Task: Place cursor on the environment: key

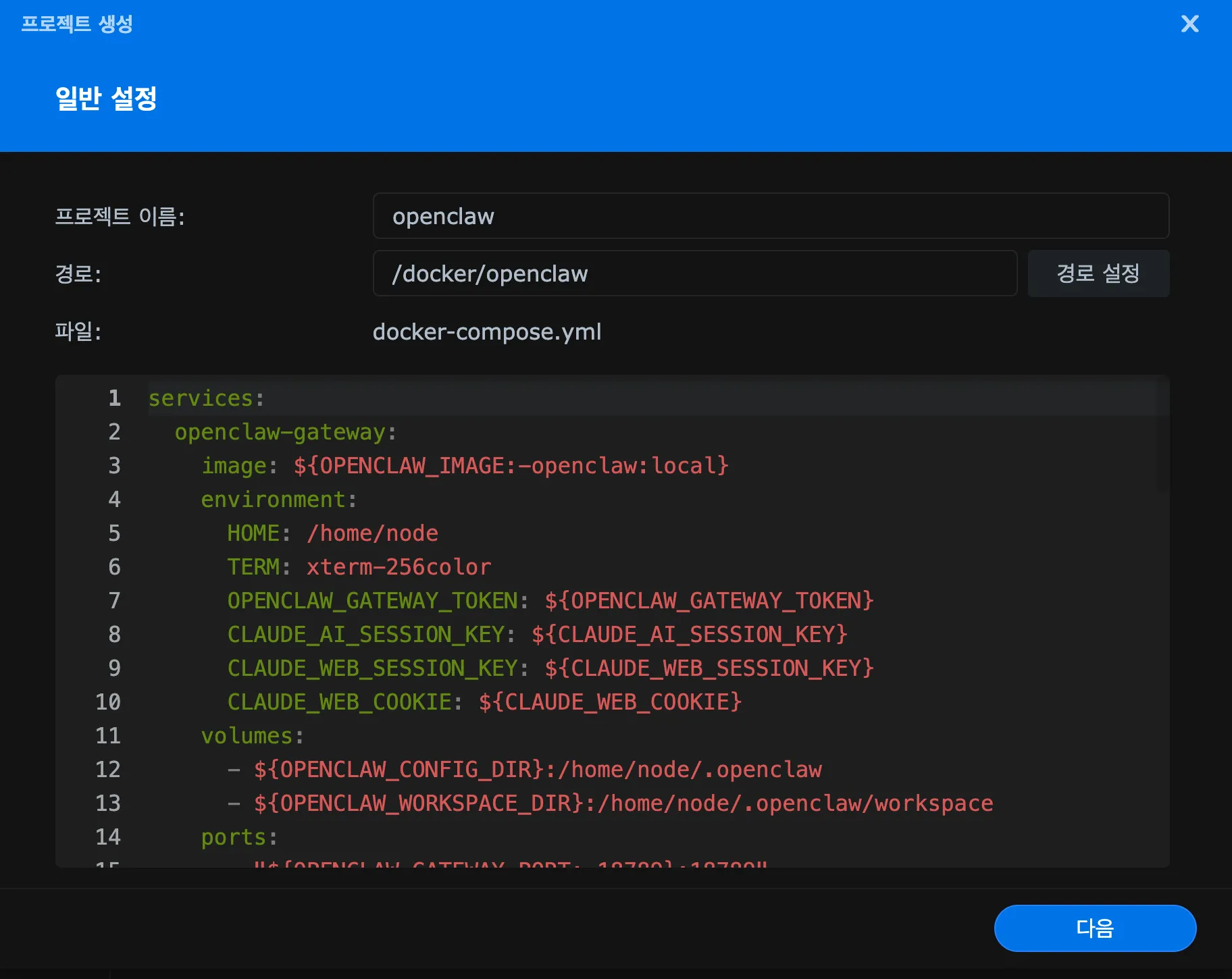Action: click(276, 499)
